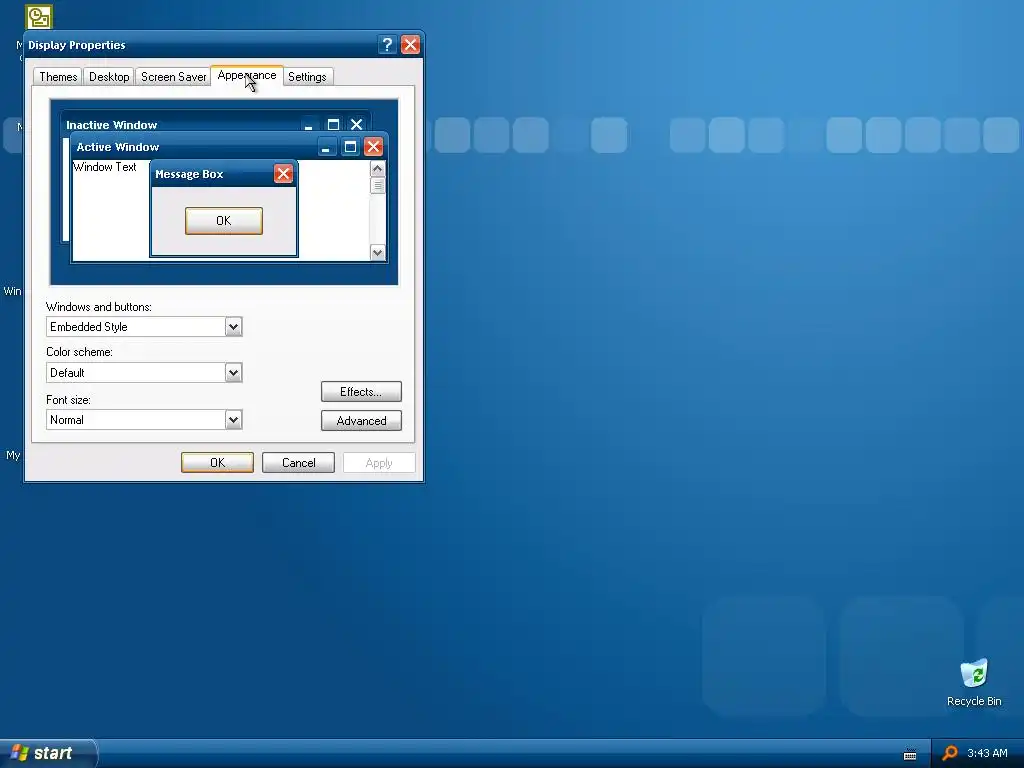Go to the Screen Saver tab
1024x768 pixels.
click(x=173, y=76)
